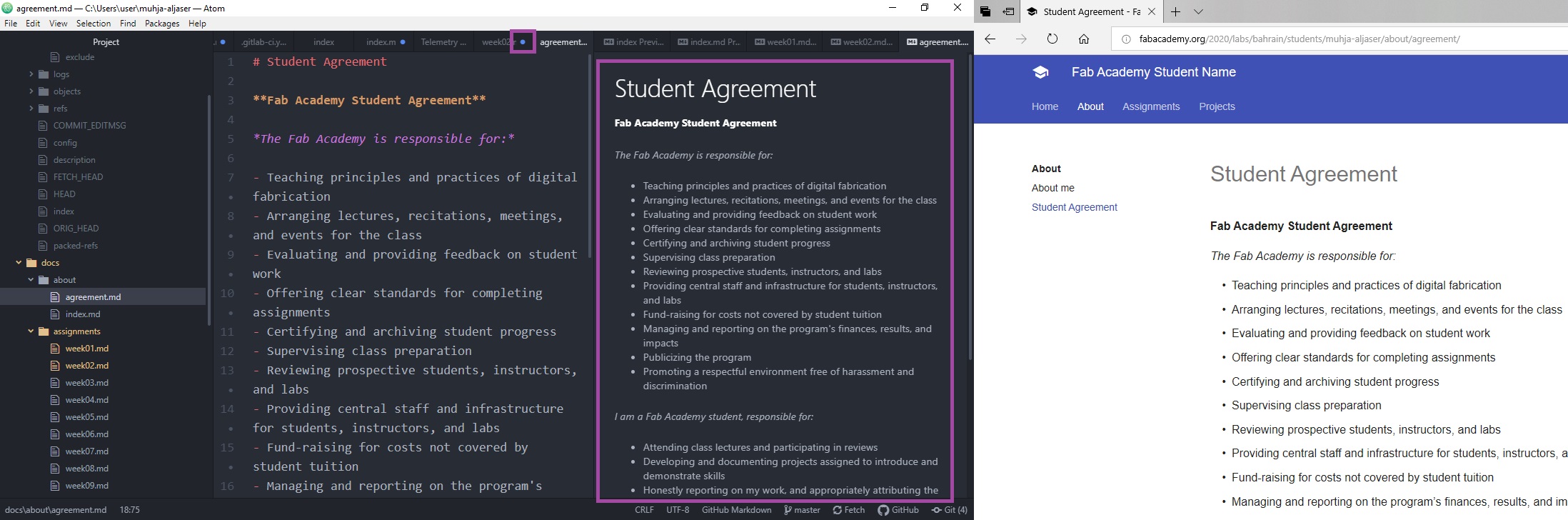The image size is (1568, 520).
Task: Open the Help menu in Atom
Action: (x=197, y=24)
